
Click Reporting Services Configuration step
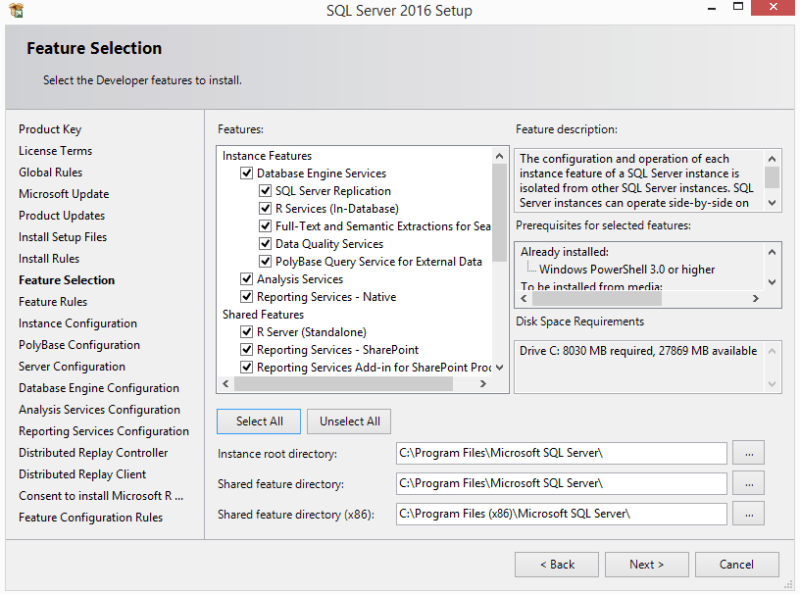point(104,431)
